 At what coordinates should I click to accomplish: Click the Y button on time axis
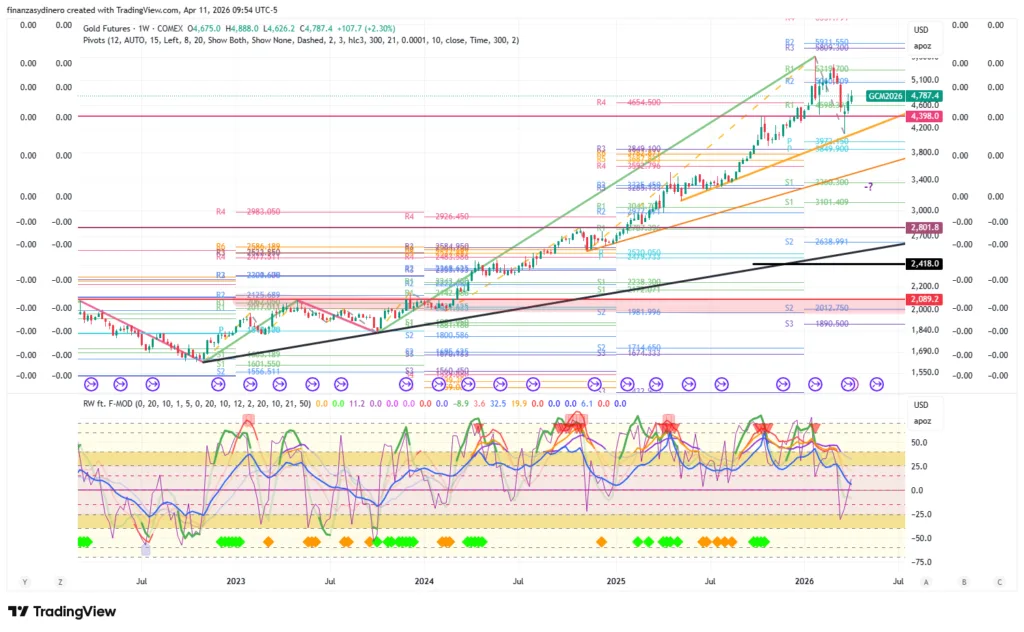coord(24,581)
